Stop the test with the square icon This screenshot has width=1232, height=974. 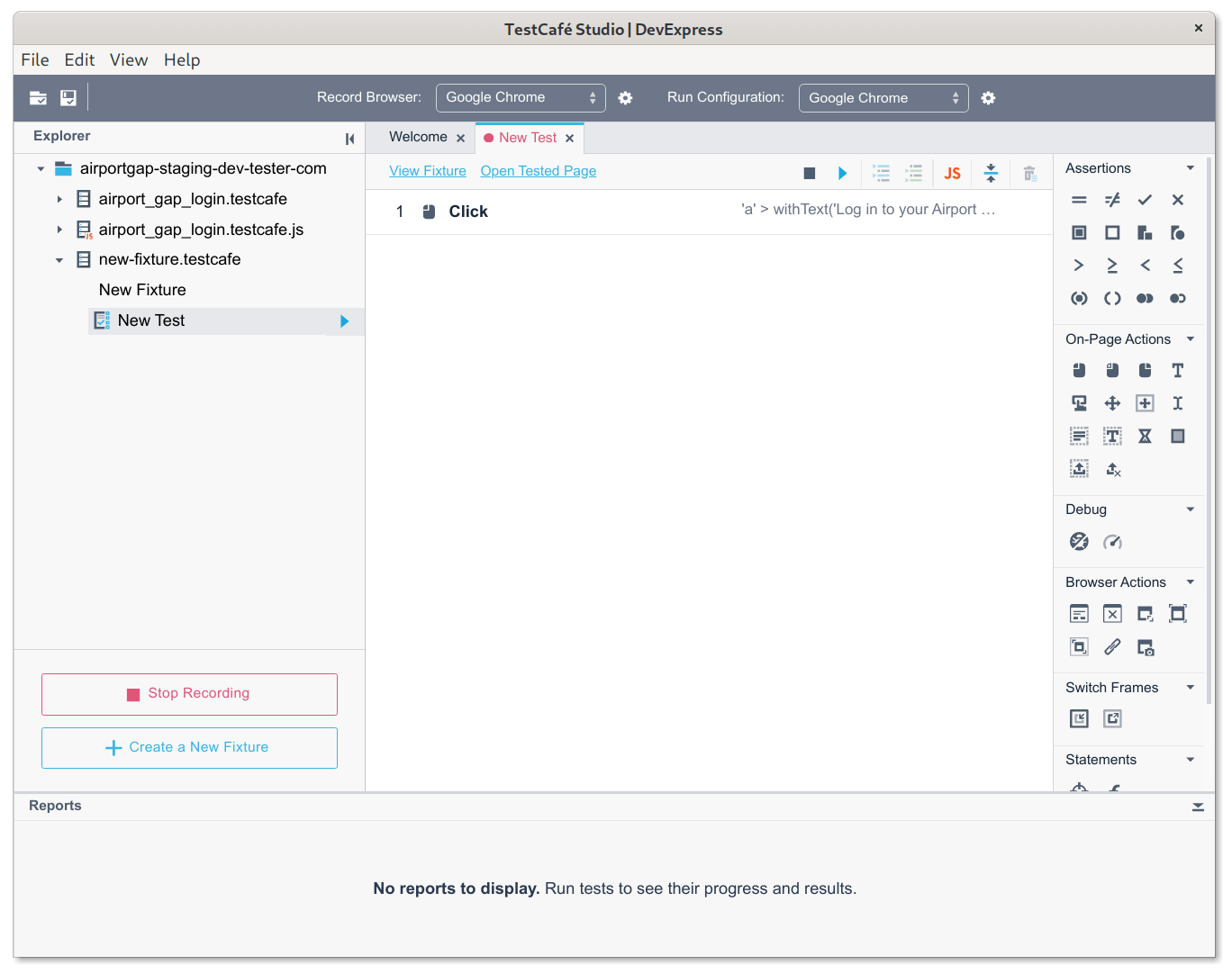tap(810, 173)
